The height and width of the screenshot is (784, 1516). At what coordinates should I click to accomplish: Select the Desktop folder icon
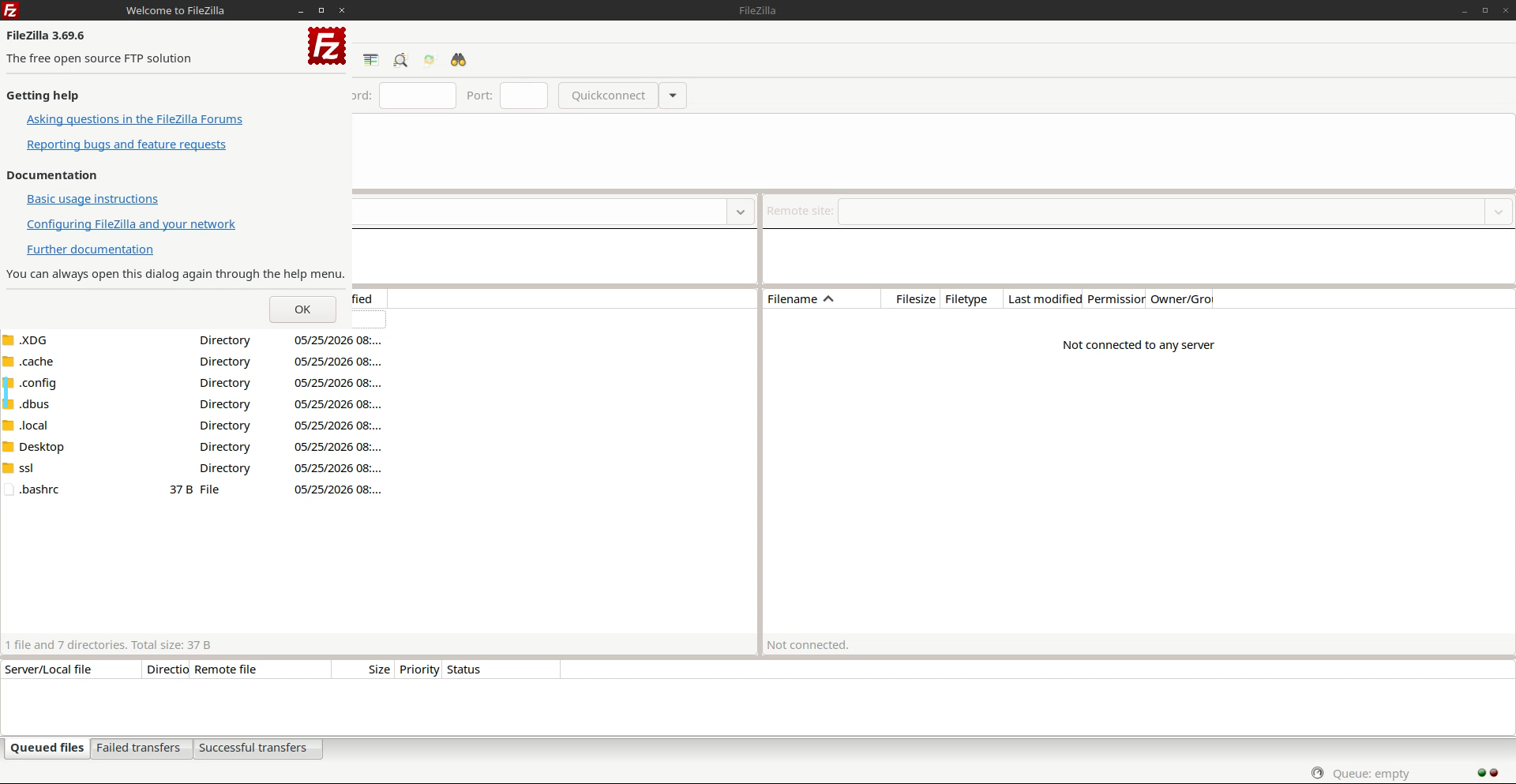(x=9, y=447)
